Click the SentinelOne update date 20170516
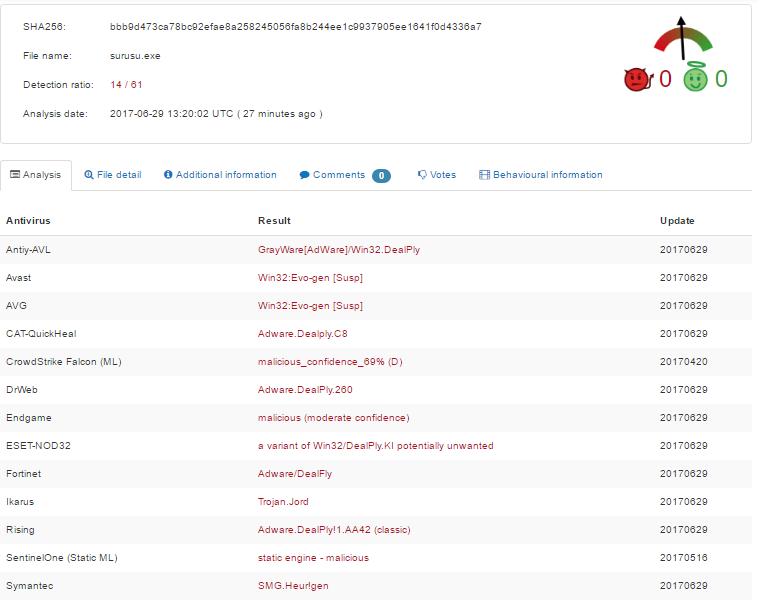The image size is (758, 600). click(684, 558)
